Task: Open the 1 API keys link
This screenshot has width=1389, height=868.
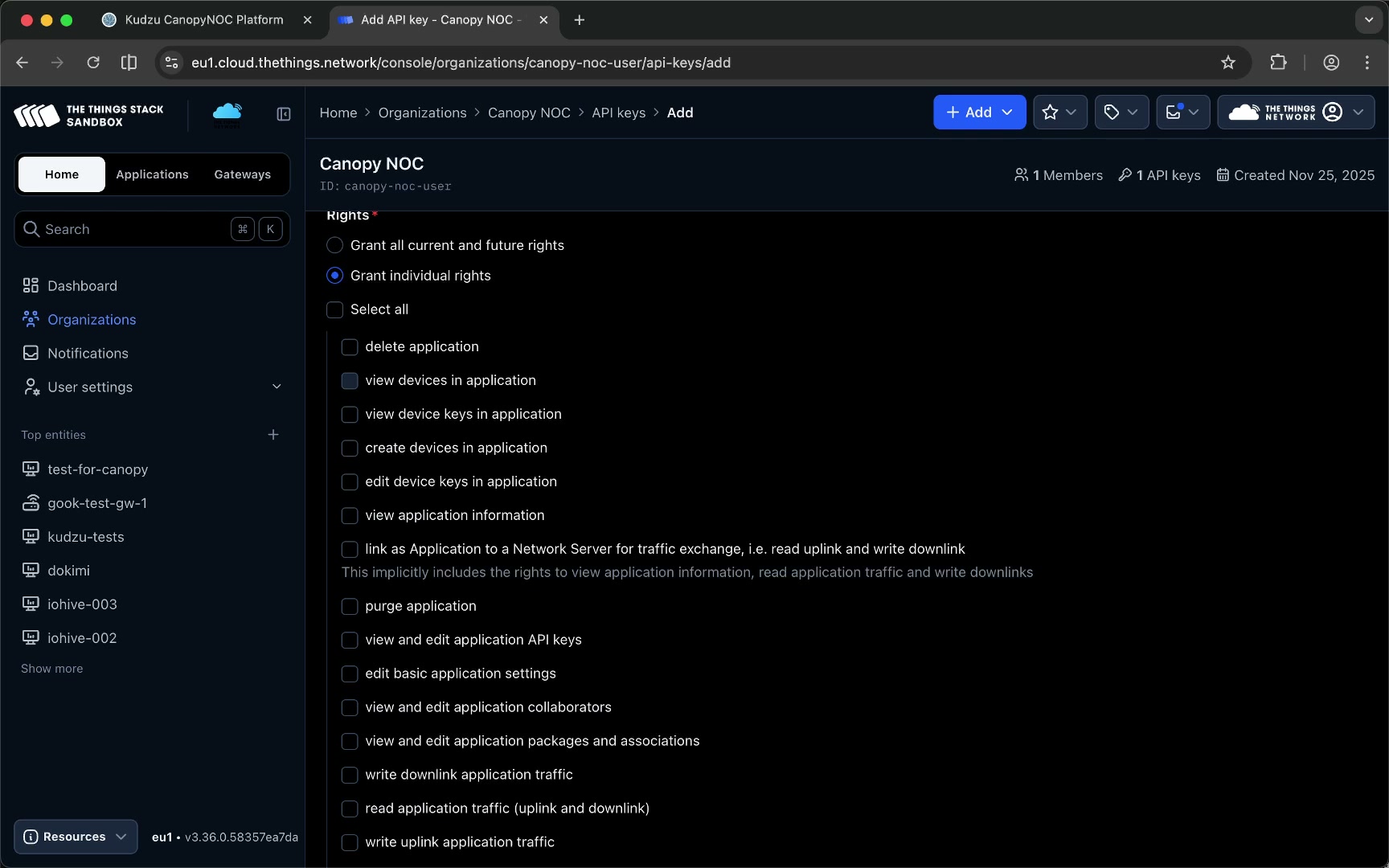Action: pos(1159,175)
